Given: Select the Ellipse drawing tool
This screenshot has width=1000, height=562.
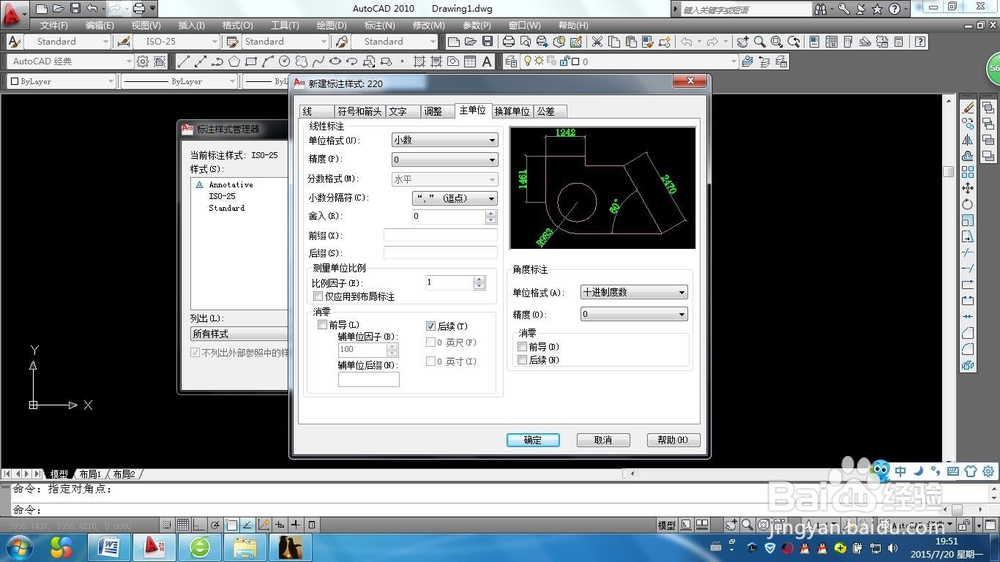Looking at the screenshot, I should [x=335, y=61].
